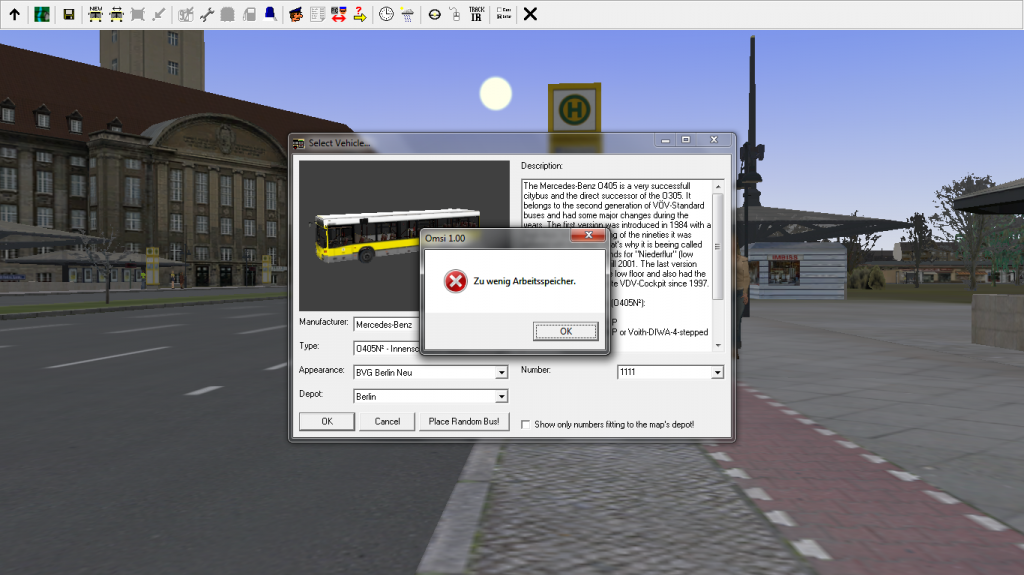Click the greyed bus wash icon
The image size is (1024, 575).
(227, 14)
